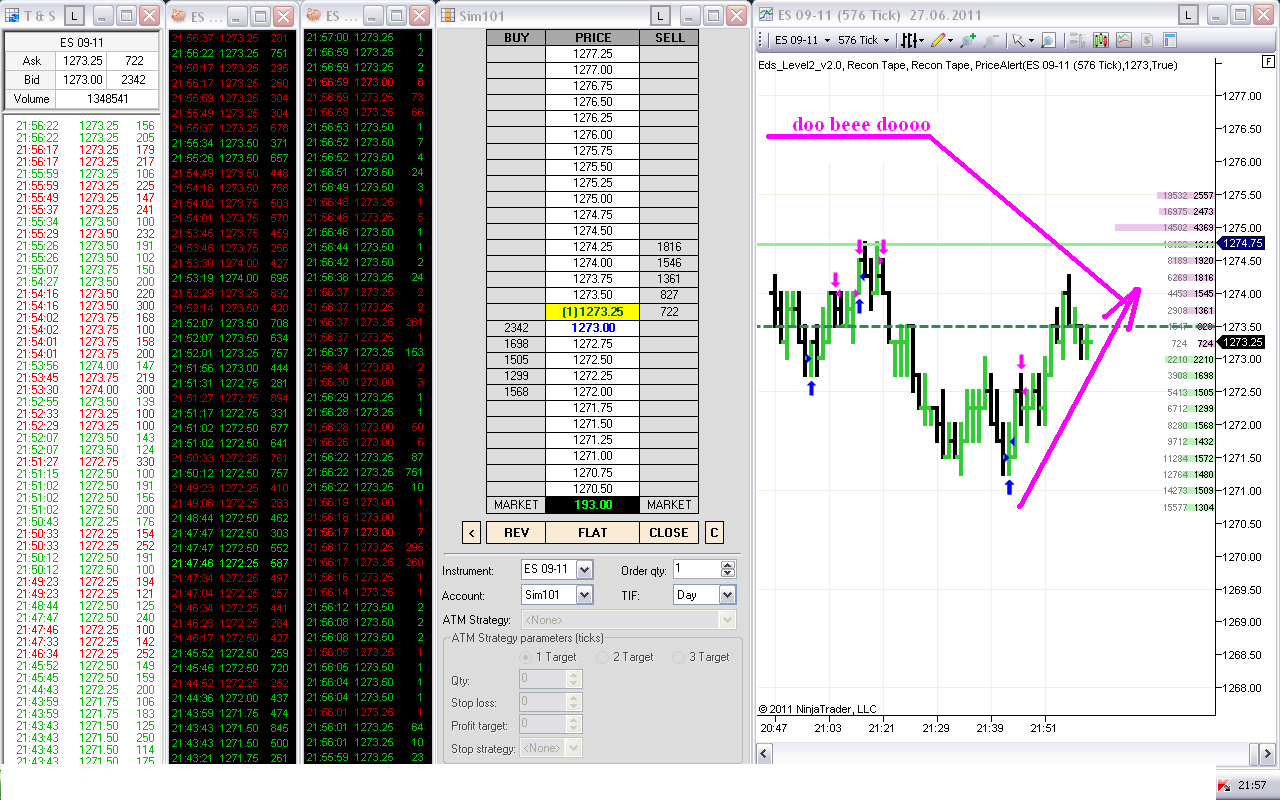Expand the cursor type dropdown arrow
The image size is (1280, 800).
pos(1030,40)
